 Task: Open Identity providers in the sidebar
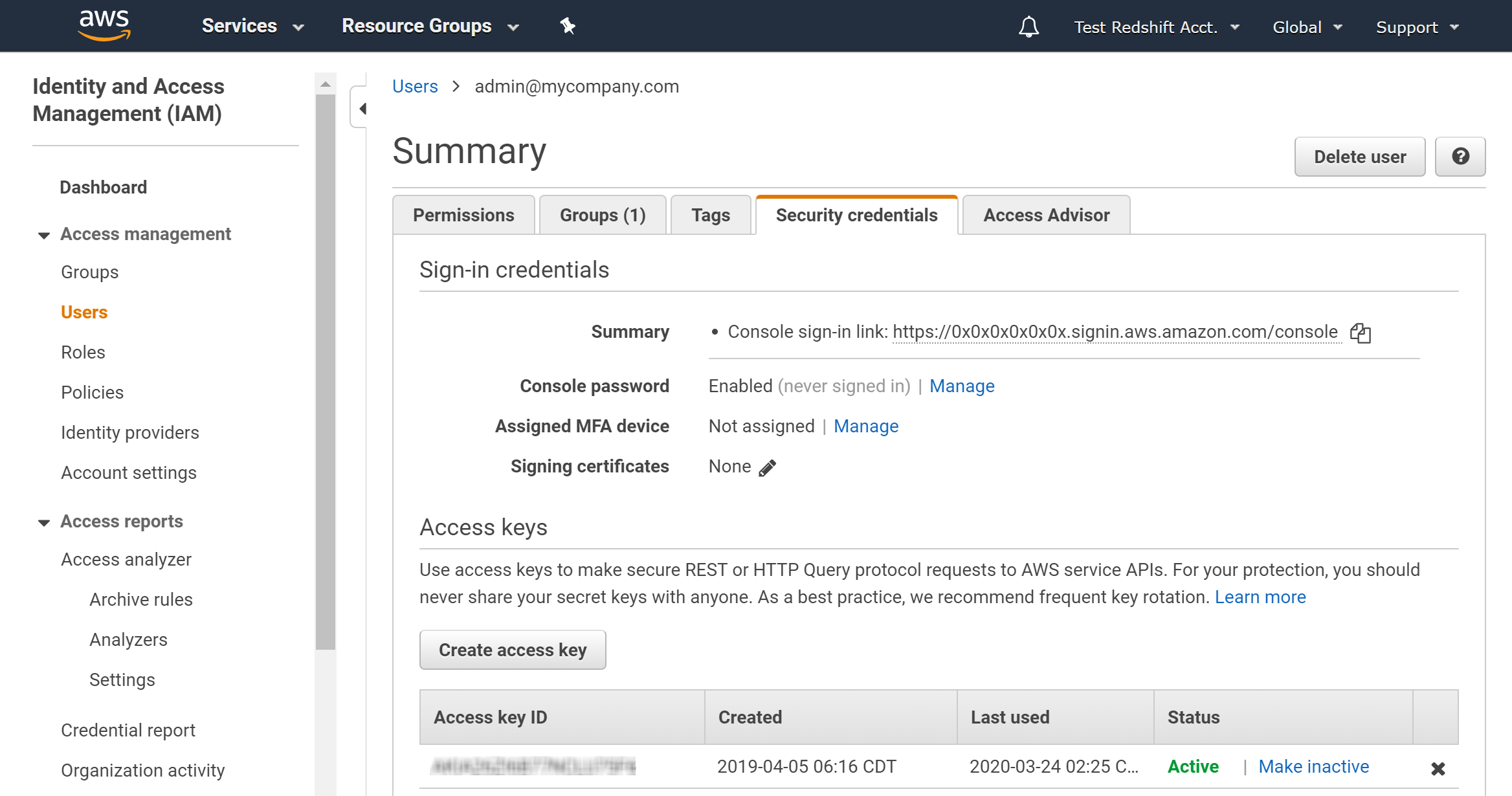pyautogui.click(x=130, y=432)
